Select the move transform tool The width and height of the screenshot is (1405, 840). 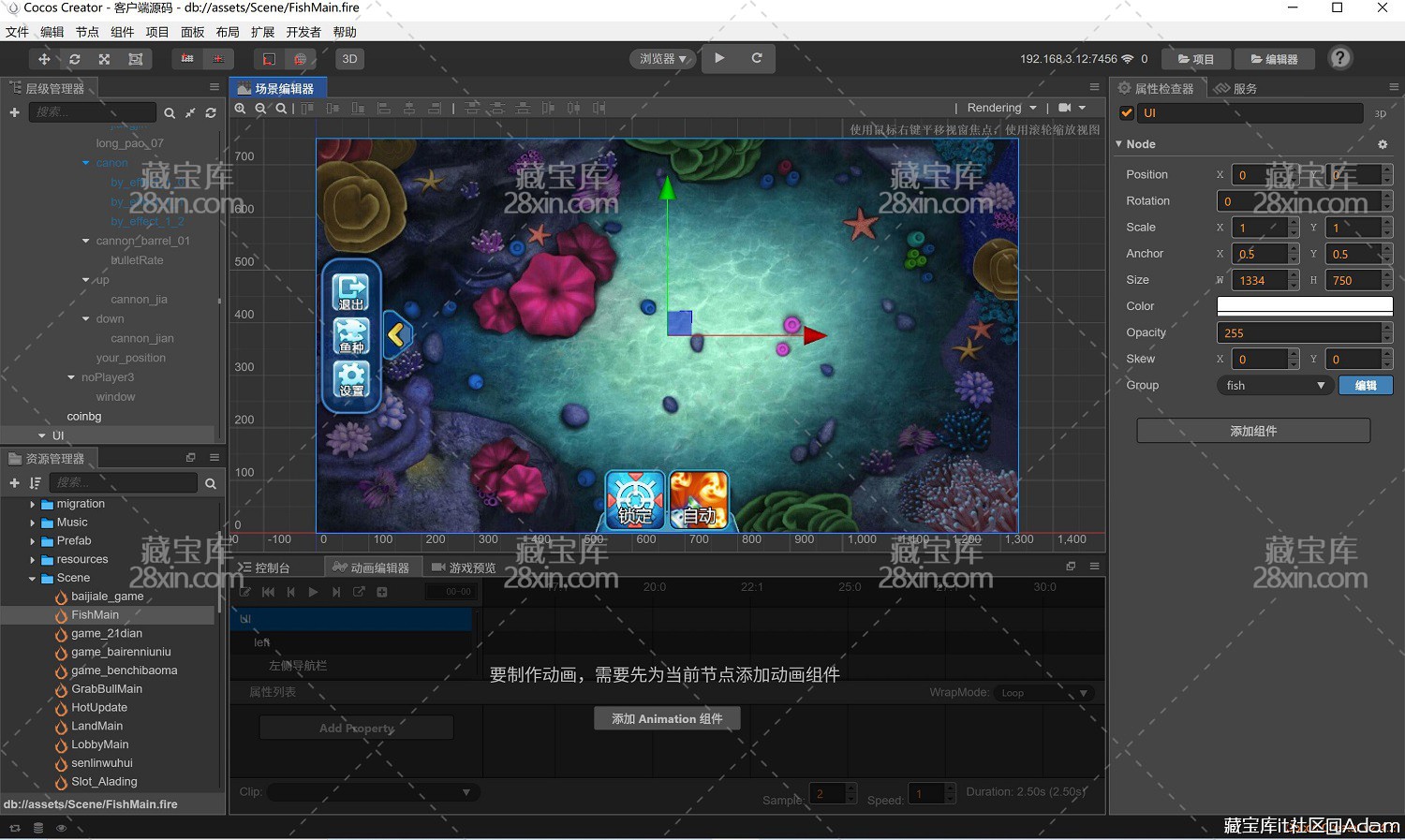pyautogui.click(x=44, y=59)
